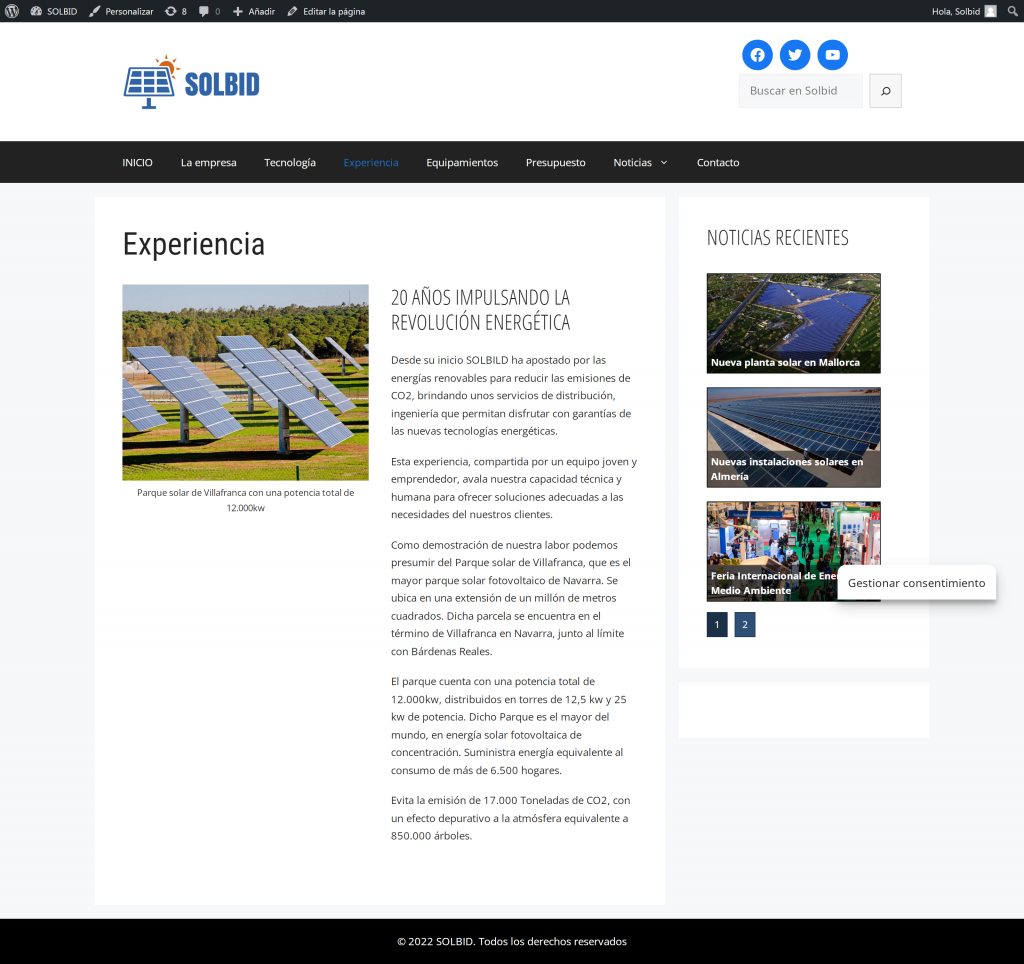The width and height of the screenshot is (1024, 964).
Task: Click Gestionar consentimiento button
Action: [916, 583]
